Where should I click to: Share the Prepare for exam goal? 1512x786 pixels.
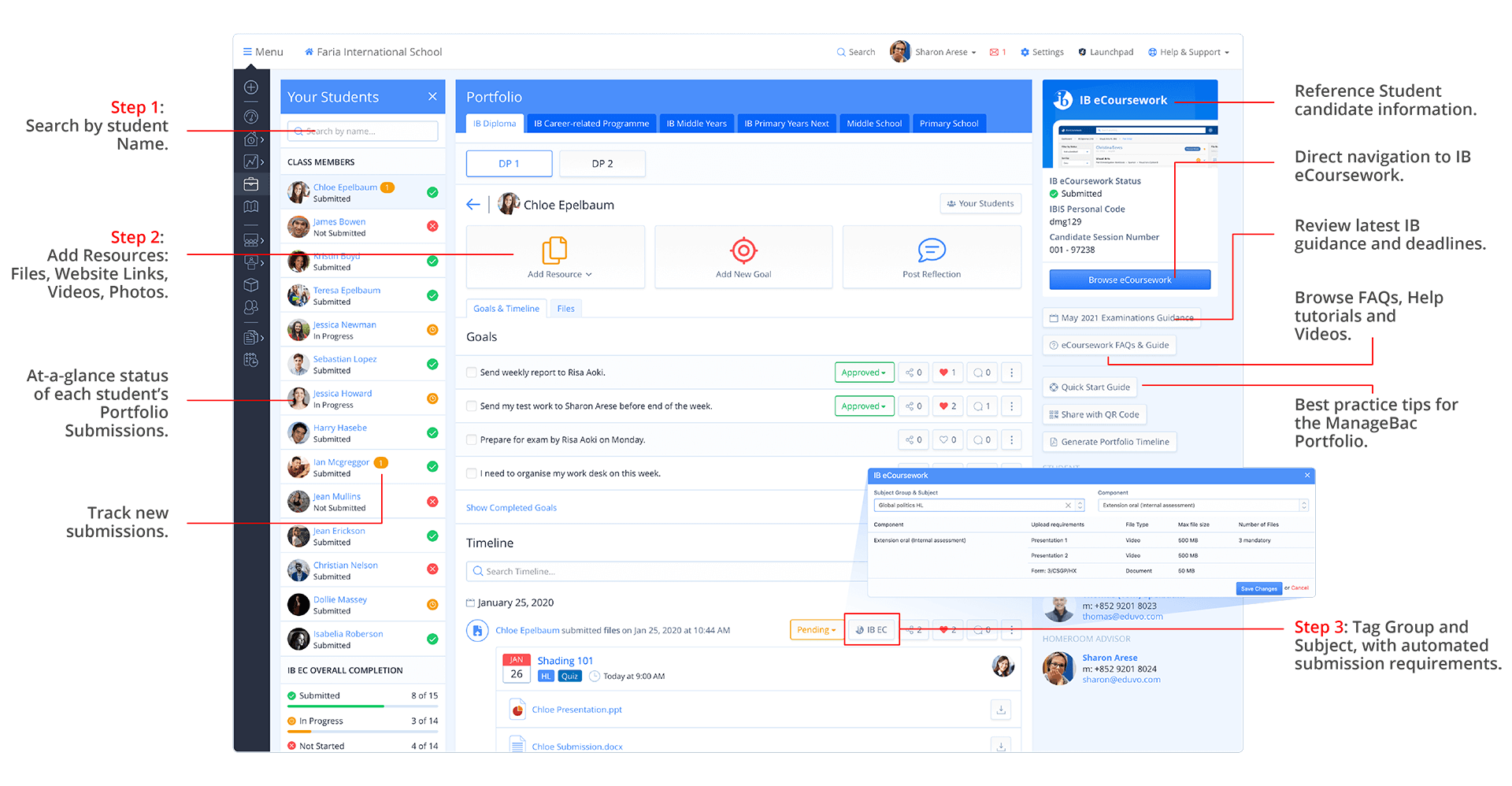(x=913, y=440)
